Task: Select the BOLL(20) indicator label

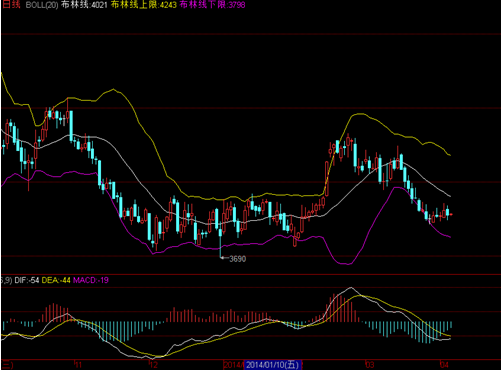Action: pos(42,5)
